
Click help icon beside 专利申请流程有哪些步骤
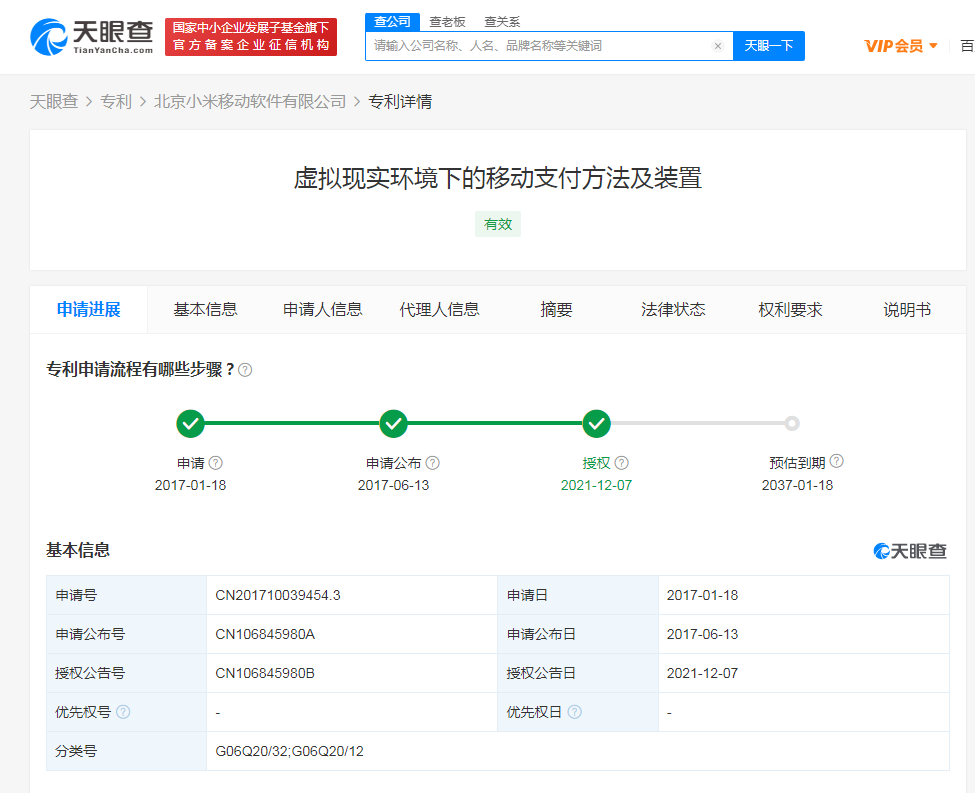[x=245, y=370]
